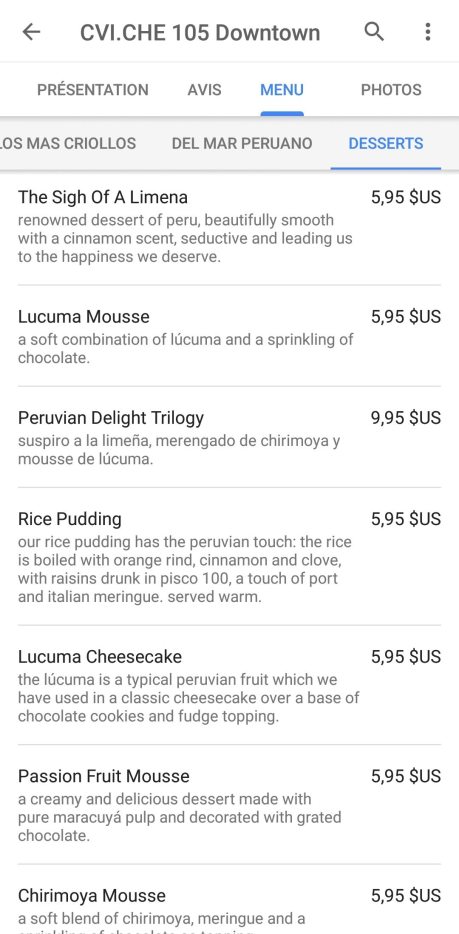This screenshot has width=459, height=934.
Task: Open The Sigh Of A Limena item
Action: (x=229, y=227)
